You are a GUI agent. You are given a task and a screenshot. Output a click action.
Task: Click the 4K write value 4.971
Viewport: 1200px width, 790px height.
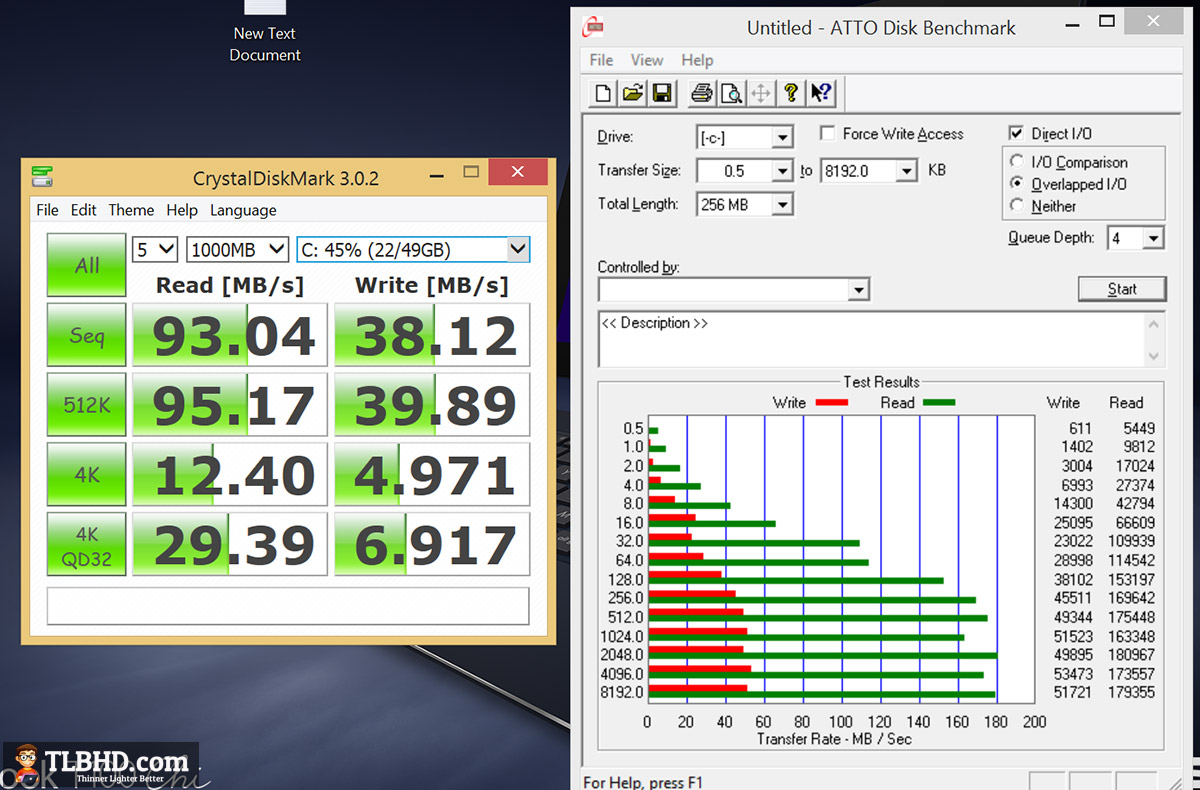[x=432, y=475]
